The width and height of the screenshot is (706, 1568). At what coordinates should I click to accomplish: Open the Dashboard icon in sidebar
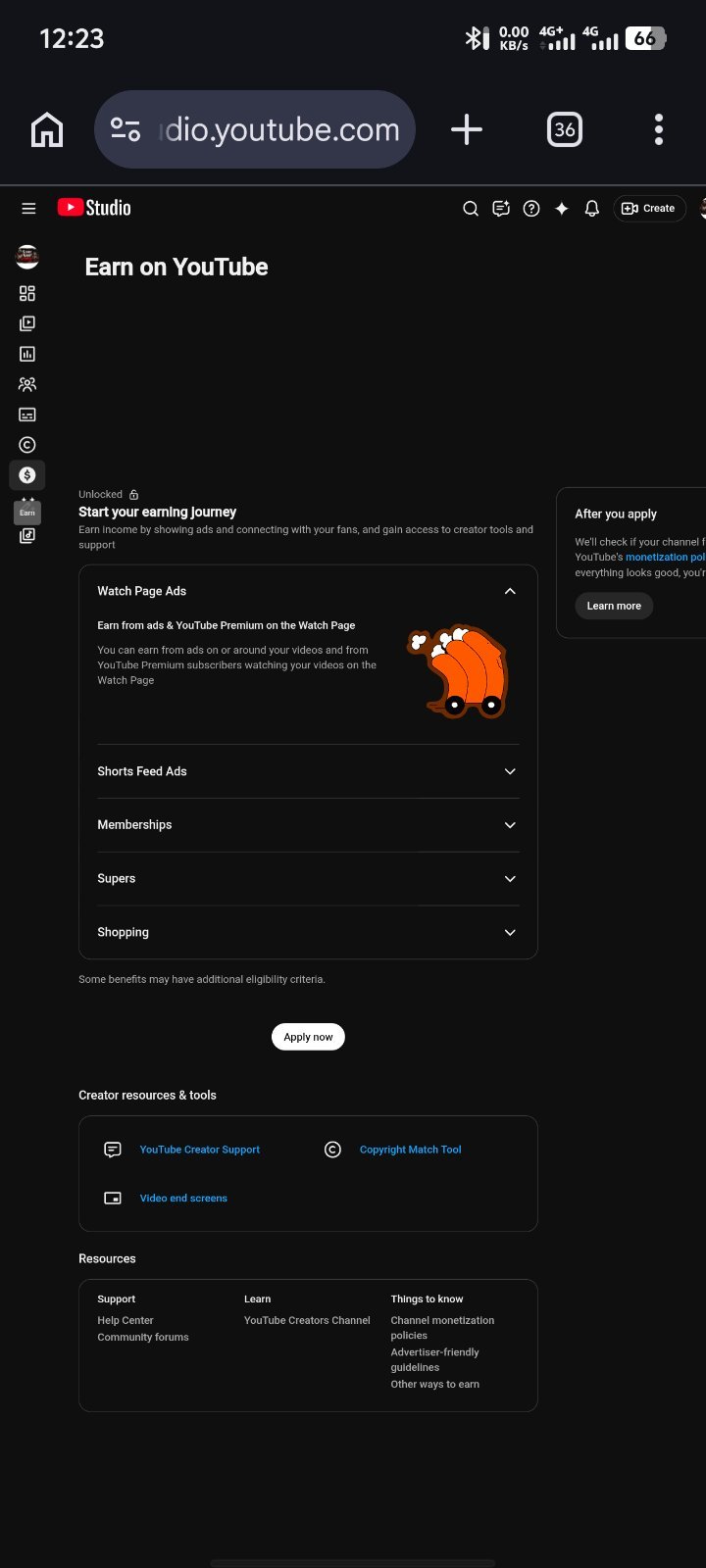click(27, 293)
